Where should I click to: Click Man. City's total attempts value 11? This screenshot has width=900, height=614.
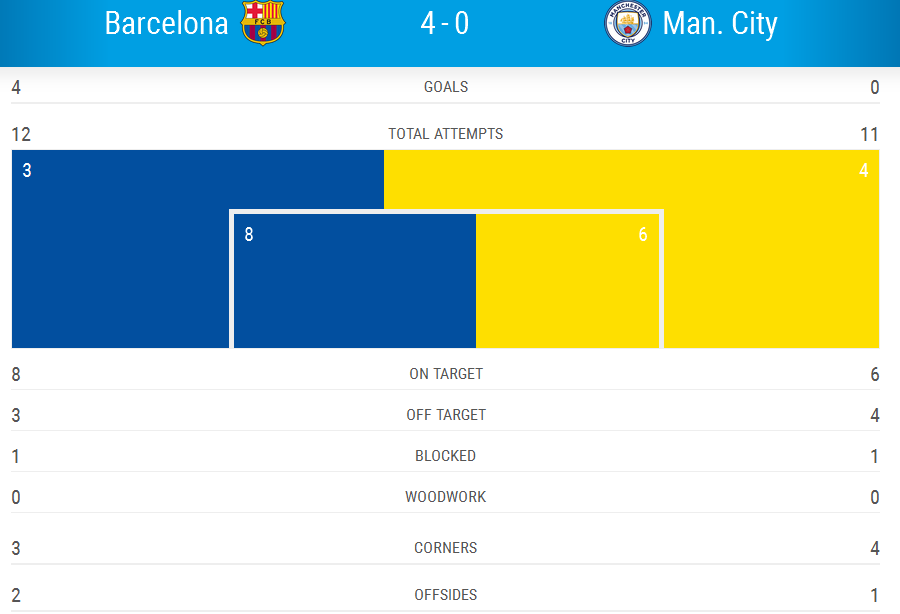point(869,134)
